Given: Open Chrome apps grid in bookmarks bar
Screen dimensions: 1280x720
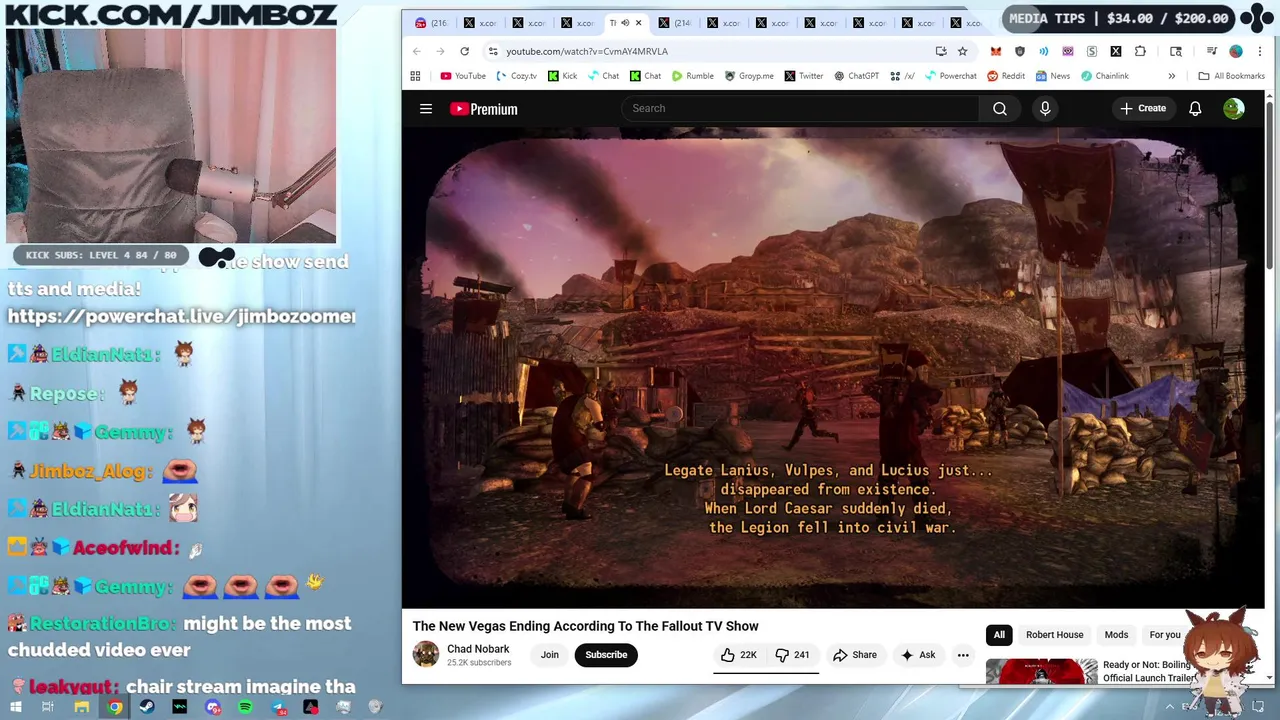Looking at the screenshot, I should [415, 76].
